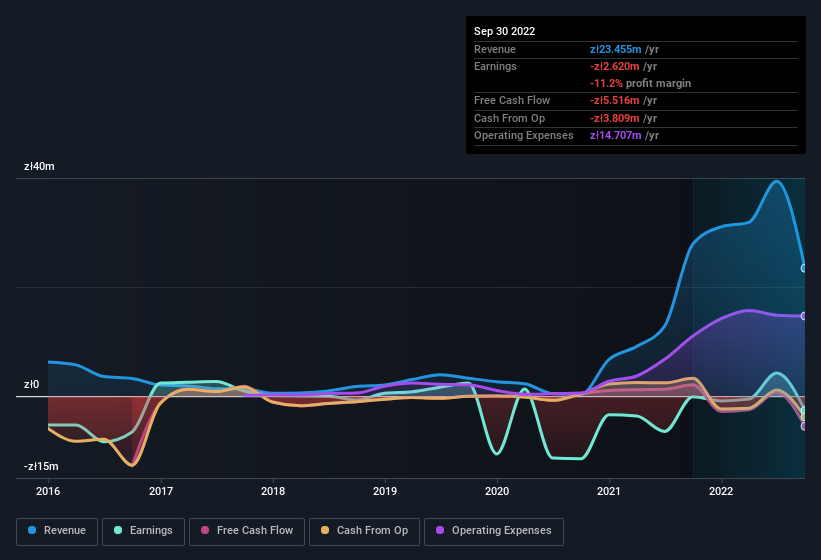The image size is (821, 560).
Task: Click the -zł5.516m free cash flow value
Action: [614, 100]
